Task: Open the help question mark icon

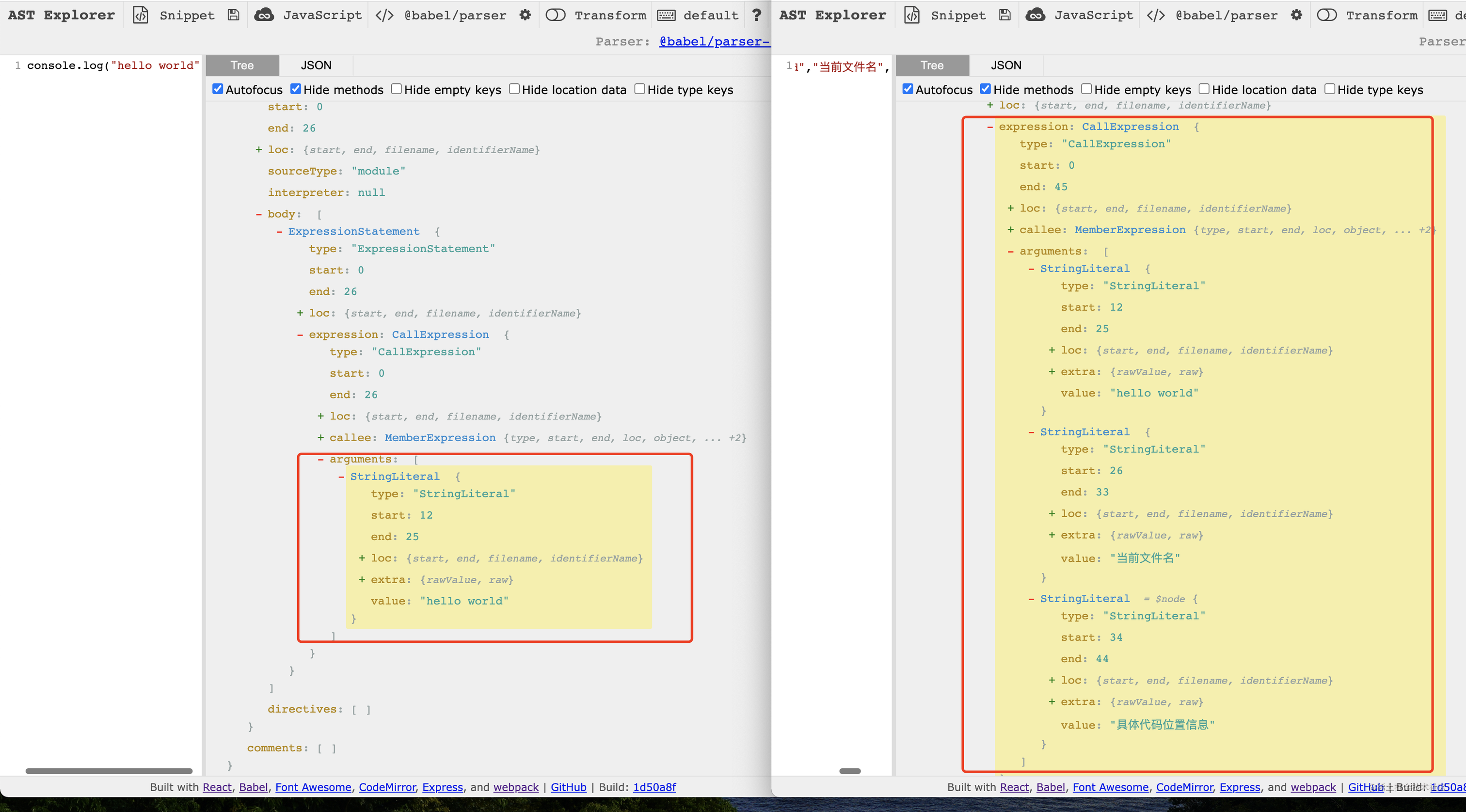Action: click(x=756, y=15)
